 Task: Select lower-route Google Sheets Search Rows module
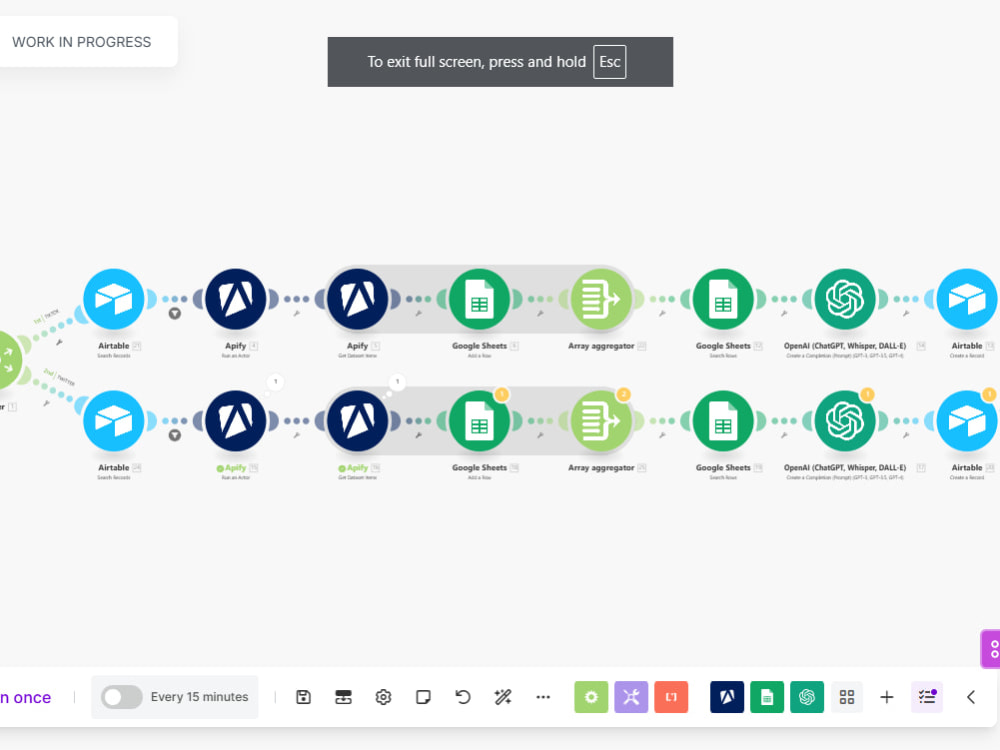pos(723,421)
